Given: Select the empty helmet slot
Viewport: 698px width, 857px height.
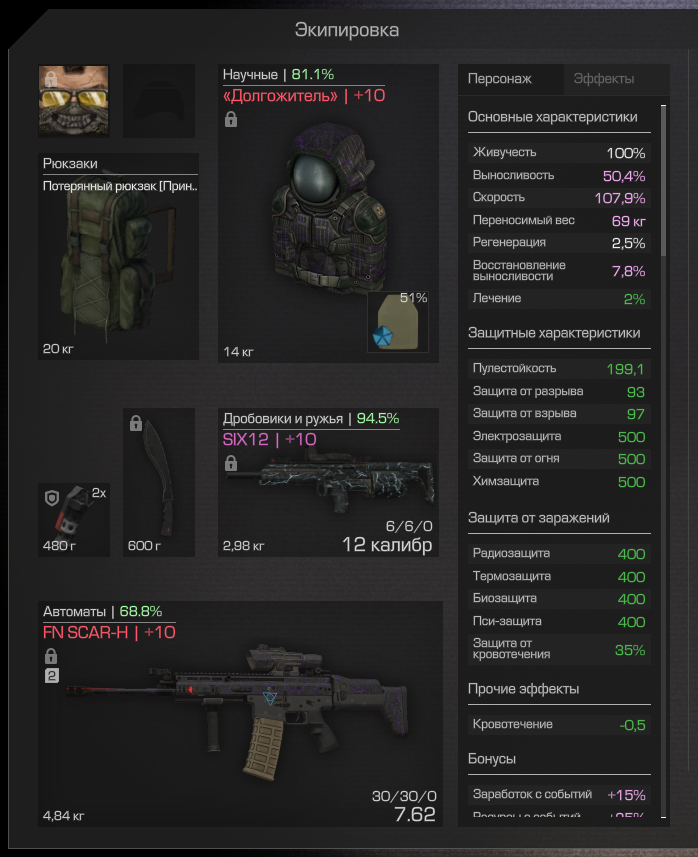Looking at the screenshot, I should click(159, 101).
